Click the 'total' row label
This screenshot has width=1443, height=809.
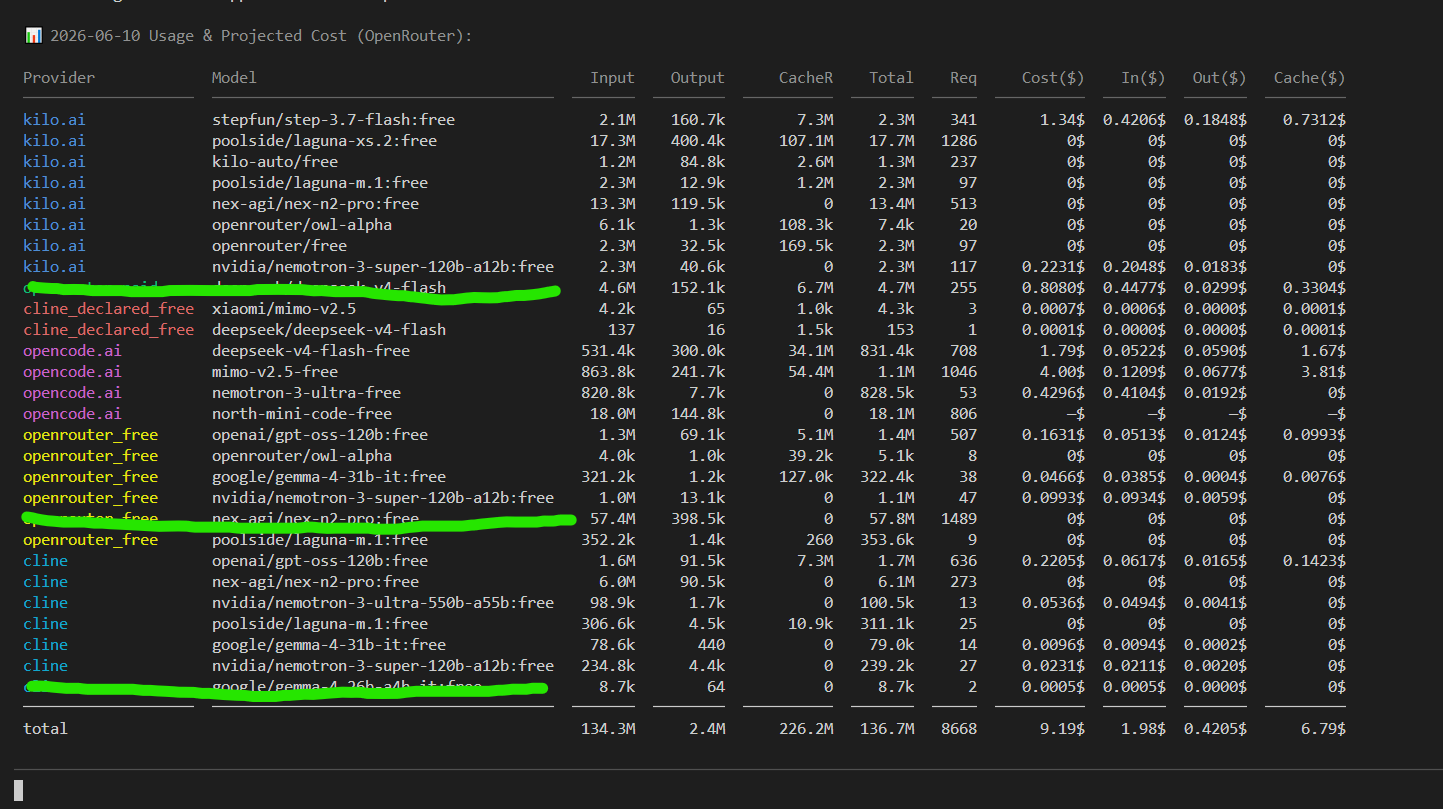pyautogui.click(x=45, y=729)
